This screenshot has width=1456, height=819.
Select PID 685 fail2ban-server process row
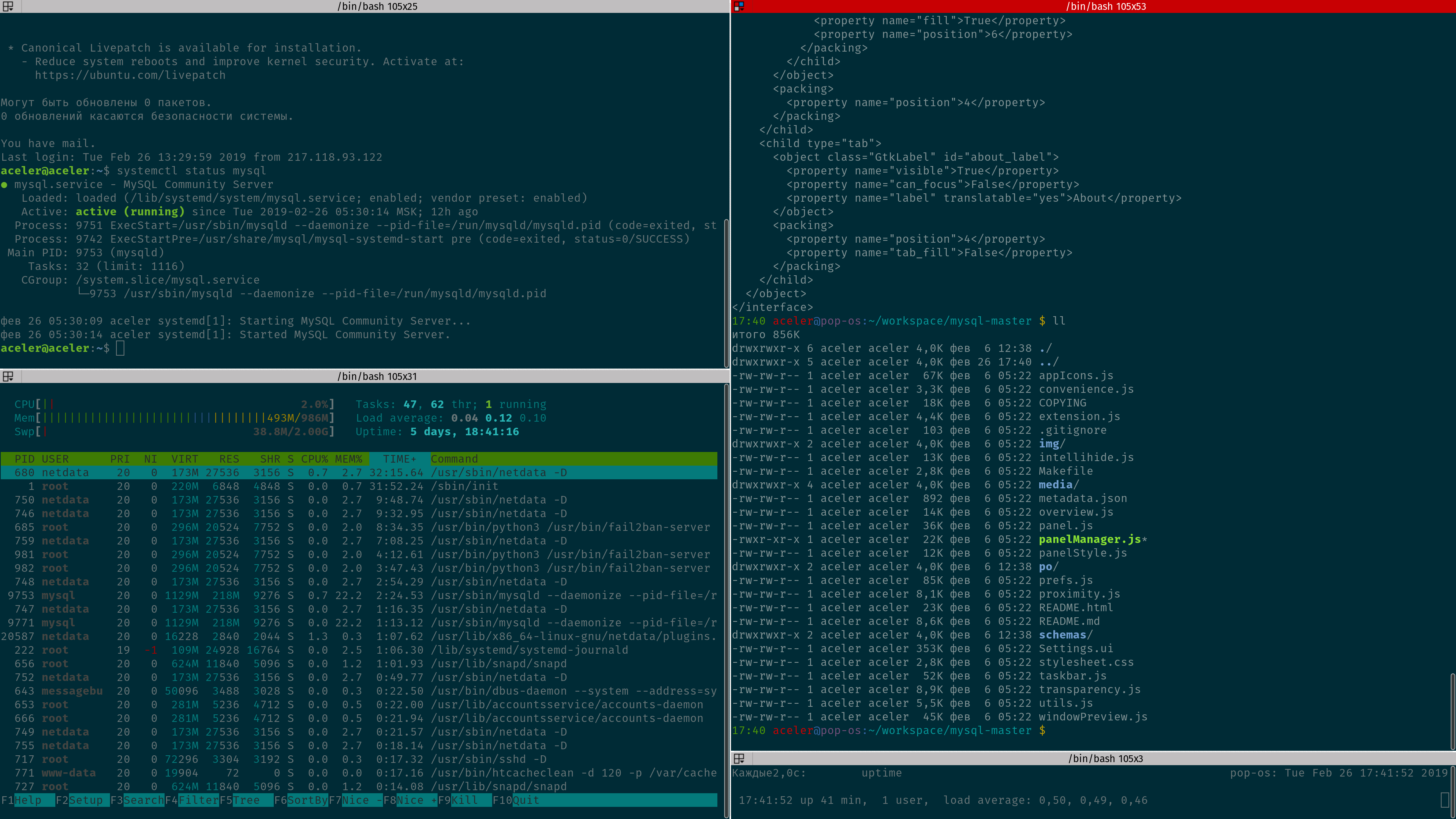[359, 527]
